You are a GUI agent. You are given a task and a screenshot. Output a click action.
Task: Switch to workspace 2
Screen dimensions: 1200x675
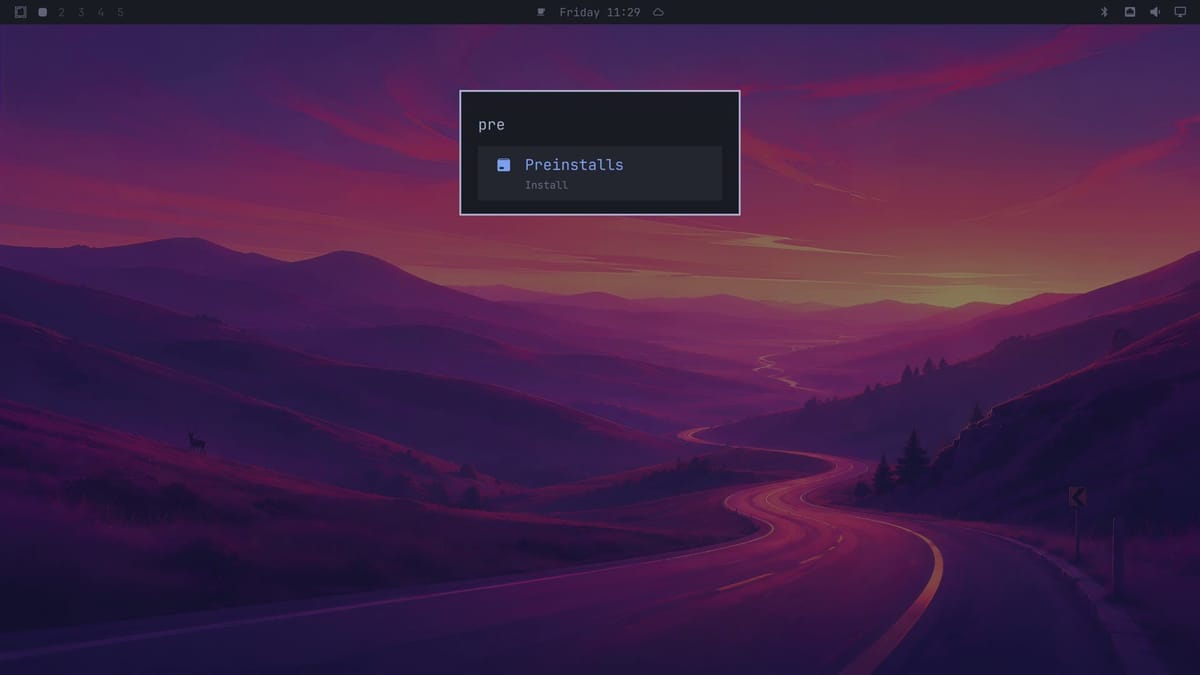click(62, 12)
